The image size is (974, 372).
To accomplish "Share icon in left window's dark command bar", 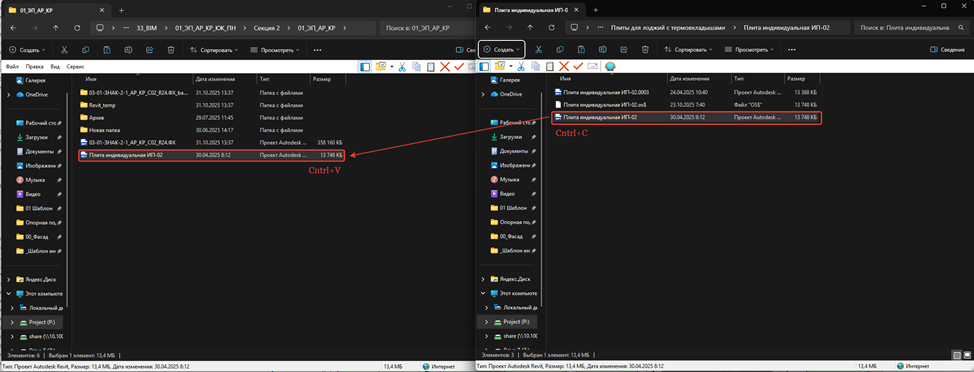I will pyautogui.click(x=149, y=50).
